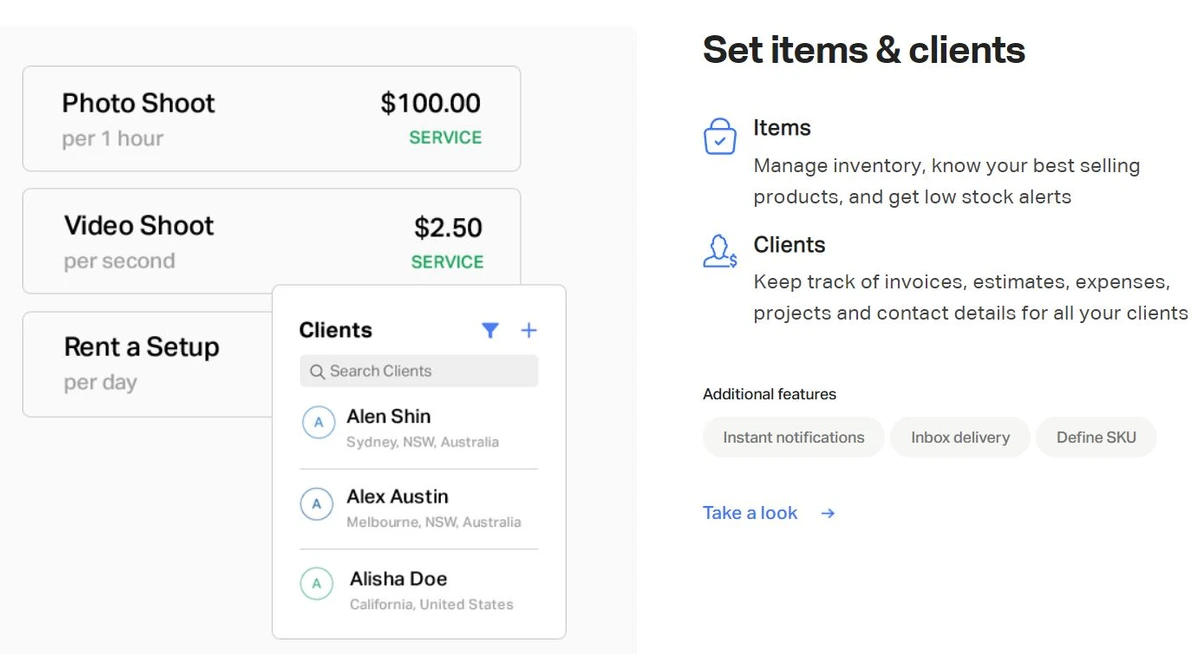Image resolution: width=1200 pixels, height=654 pixels.
Task: Open Alen Shin client entry
Action: 419,427
